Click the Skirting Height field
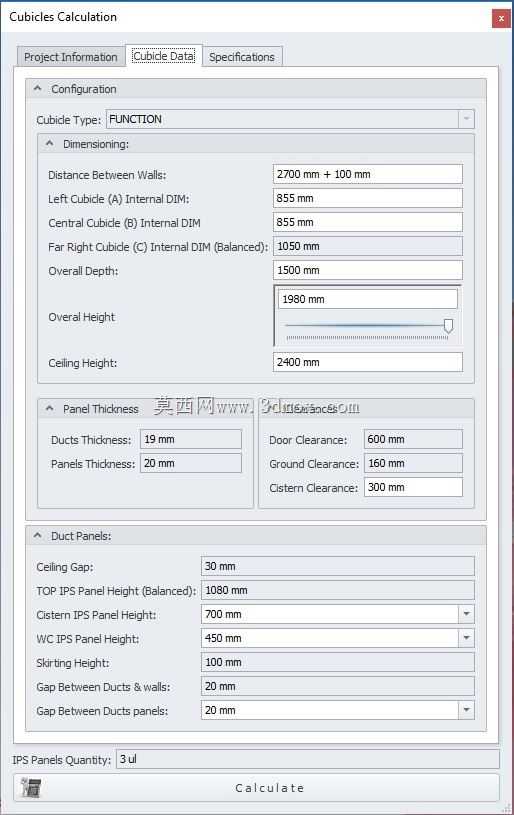Image resolution: width=514 pixels, height=815 pixels. 338,662
